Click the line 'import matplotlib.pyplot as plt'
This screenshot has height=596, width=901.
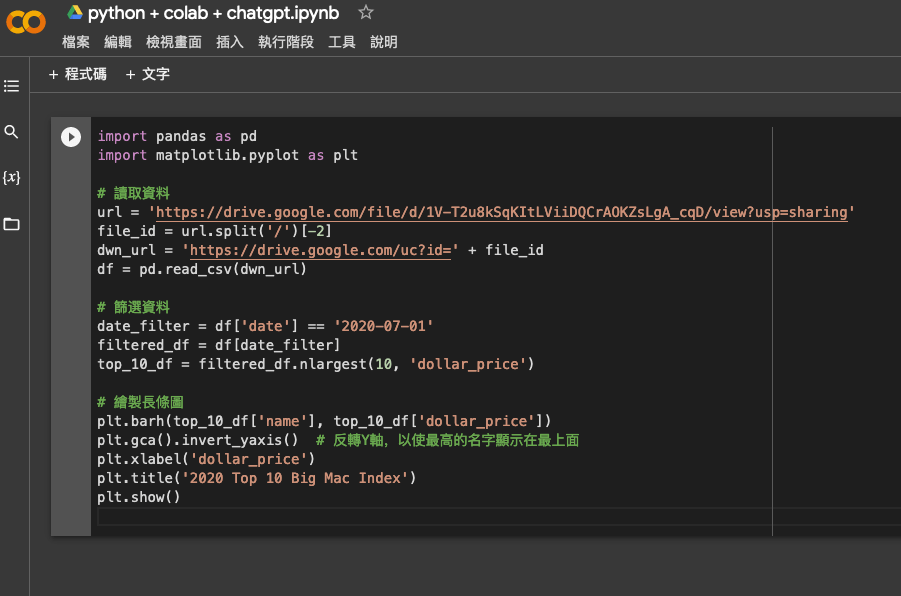(228, 155)
